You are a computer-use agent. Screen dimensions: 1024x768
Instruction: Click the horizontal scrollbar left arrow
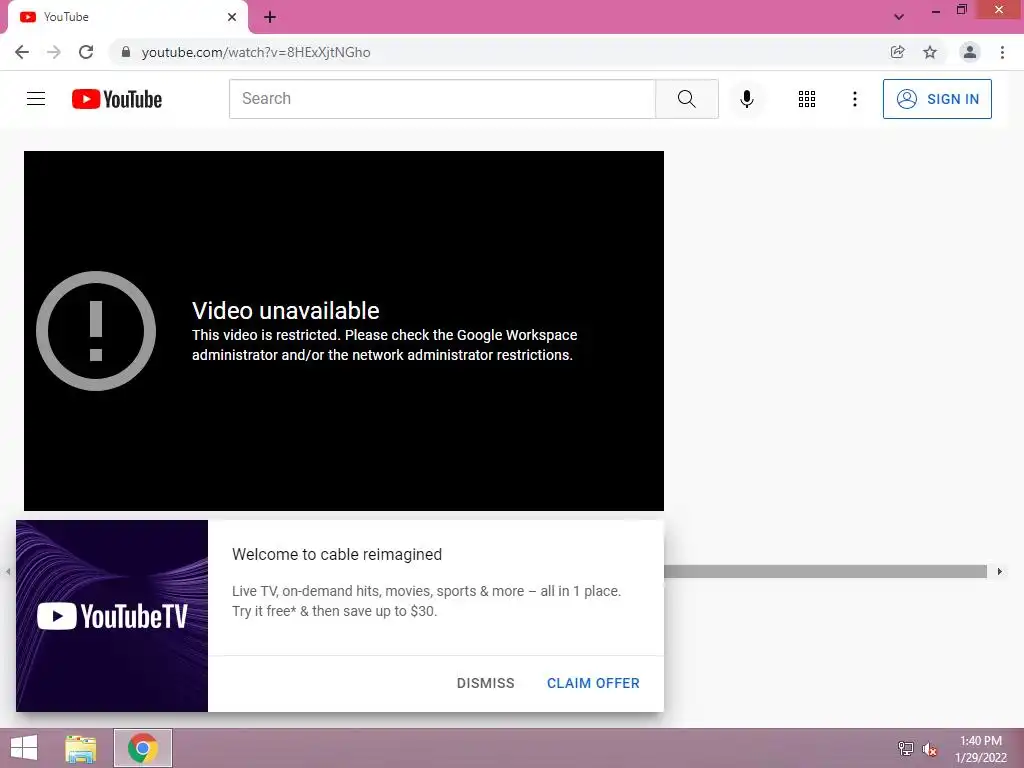(x=8, y=571)
